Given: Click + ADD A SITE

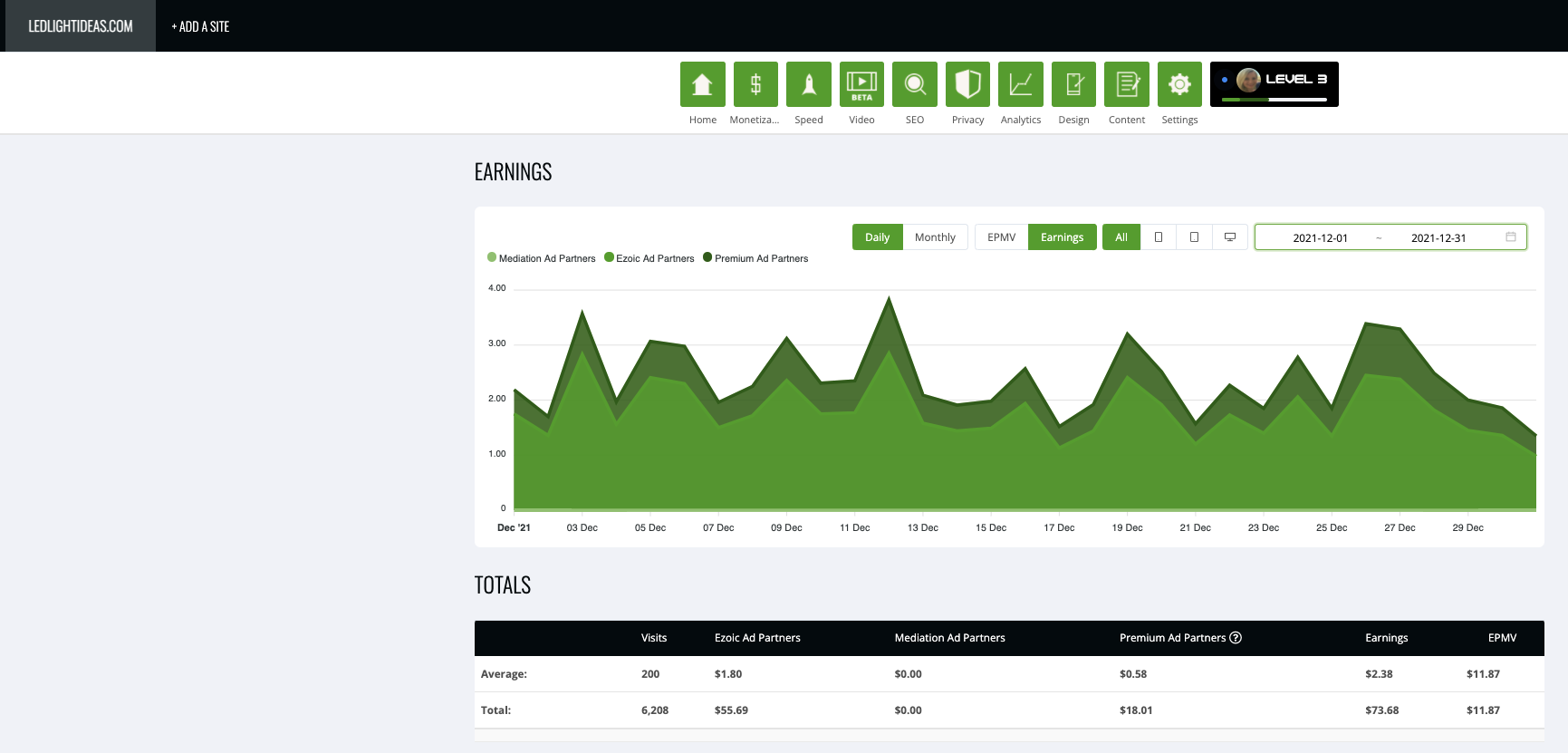Looking at the screenshot, I should click(200, 27).
